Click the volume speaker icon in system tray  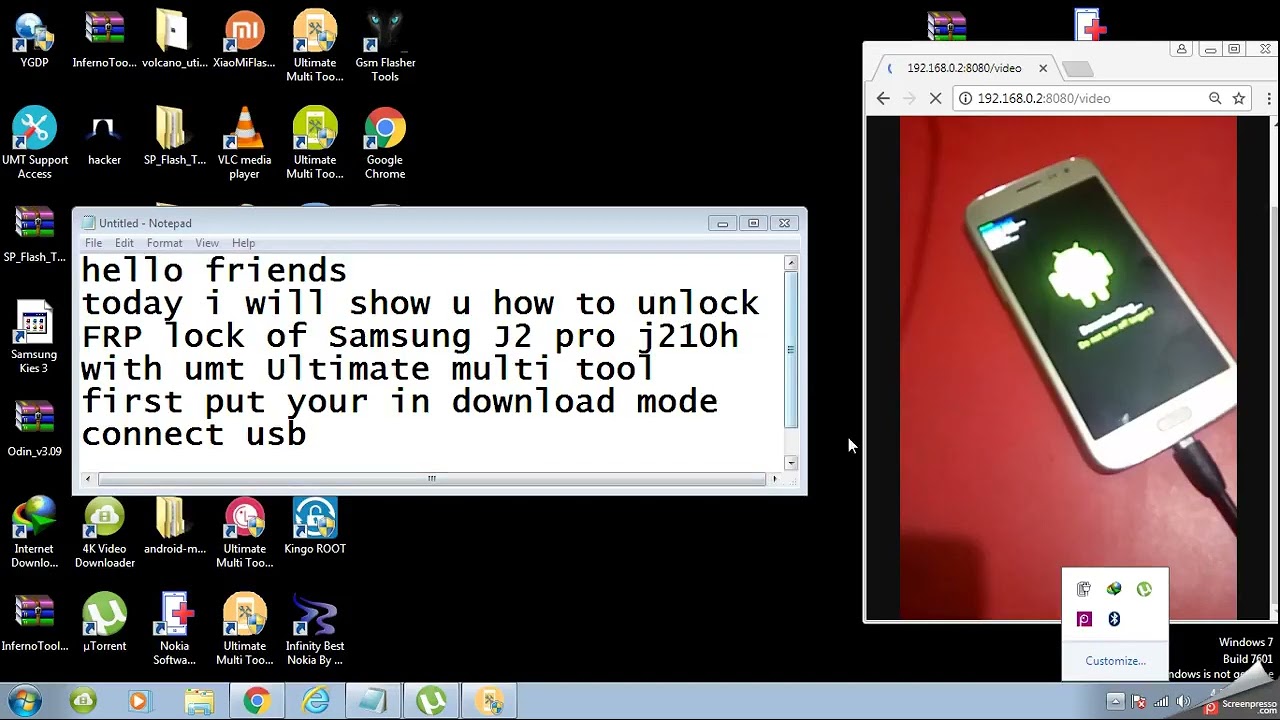click(1182, 702)
